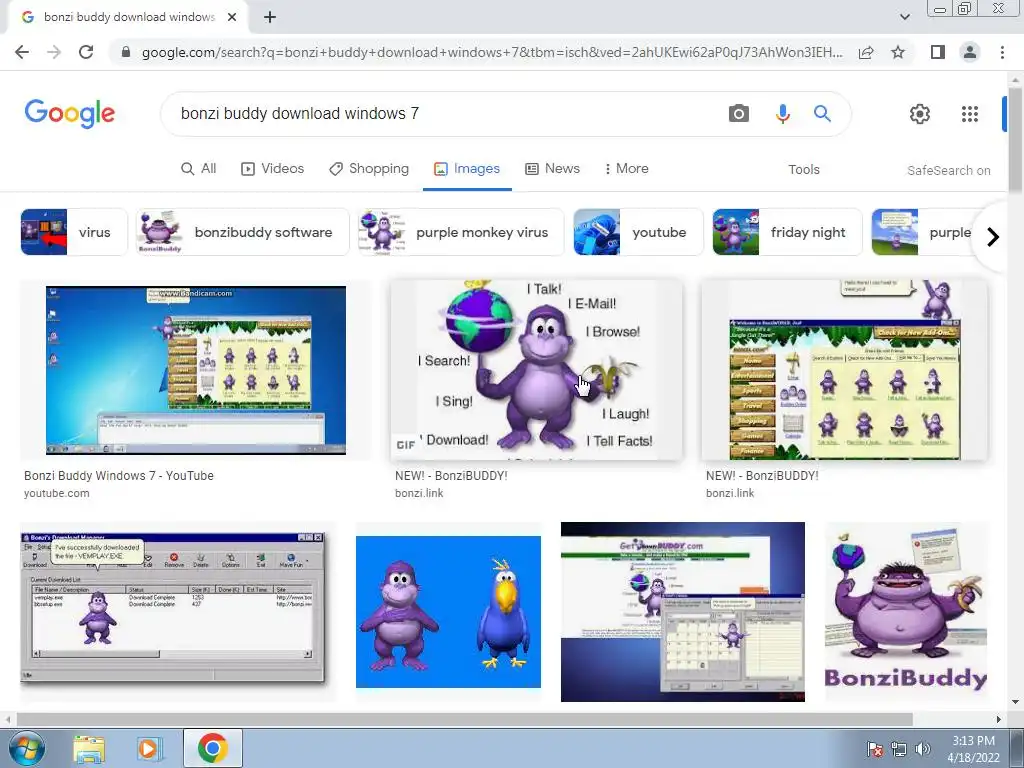
Task: Select the 'youtube' suggestion chip
Action: click(638, 232)
